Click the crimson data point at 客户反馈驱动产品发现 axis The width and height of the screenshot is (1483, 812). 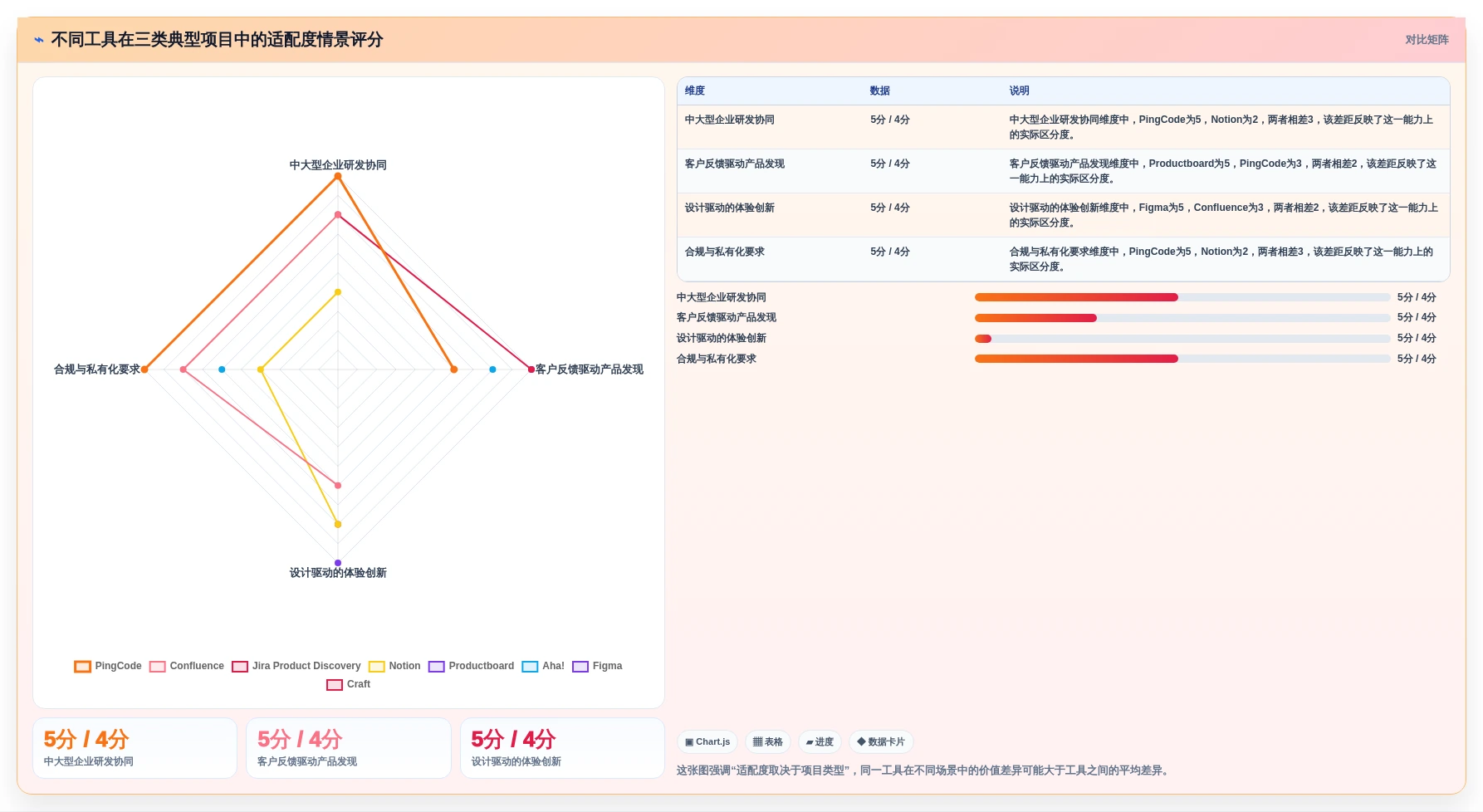(x=531, y=369)
